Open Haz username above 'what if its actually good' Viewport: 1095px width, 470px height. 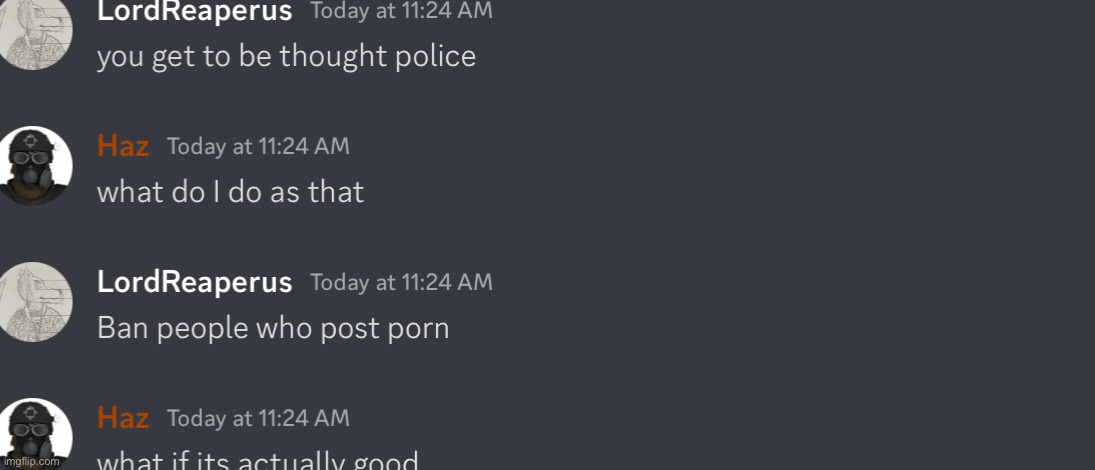(123, 418)
